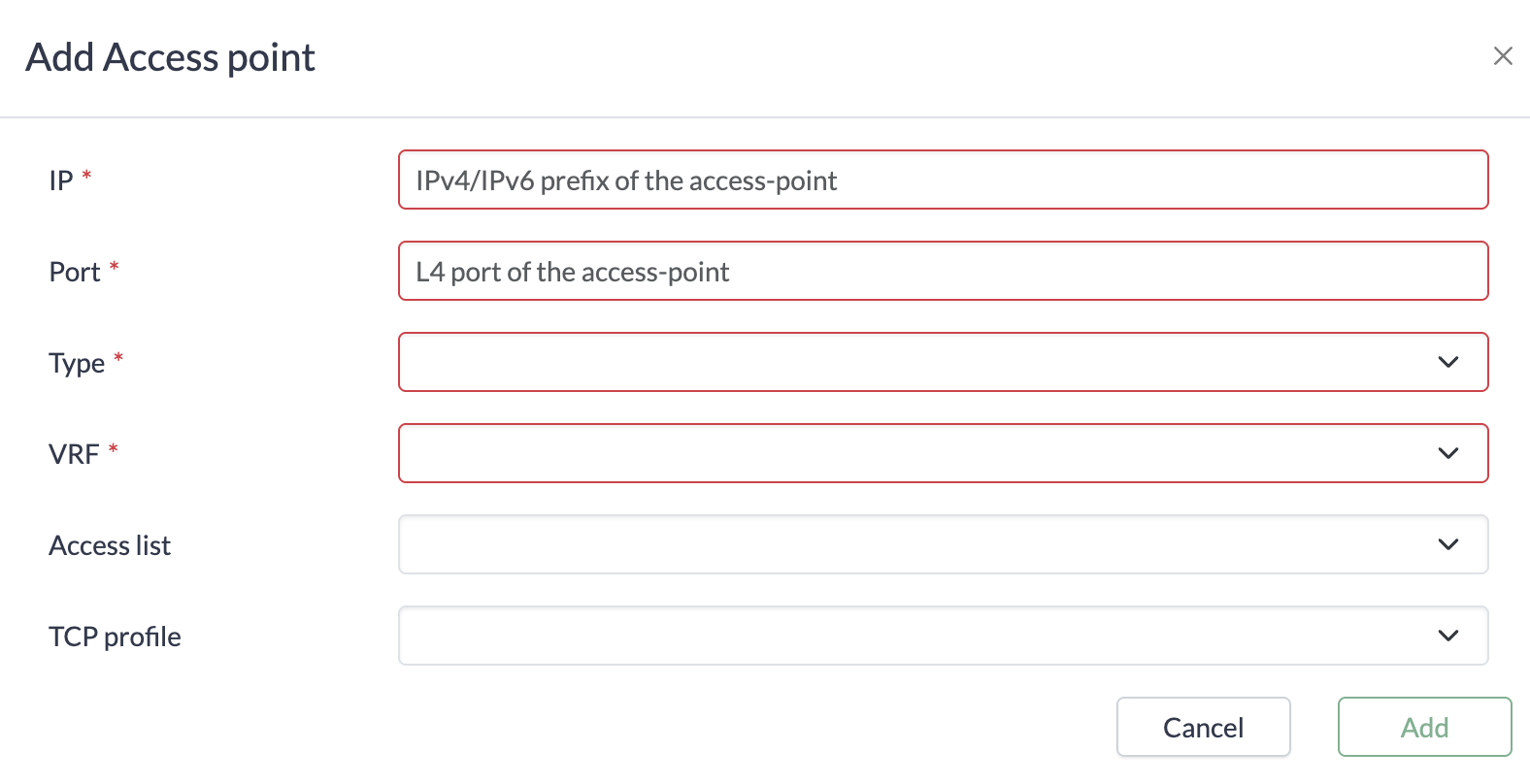1530x784 pixels.
Task: Click the VRF field label
Action: [x=74, y=454]
